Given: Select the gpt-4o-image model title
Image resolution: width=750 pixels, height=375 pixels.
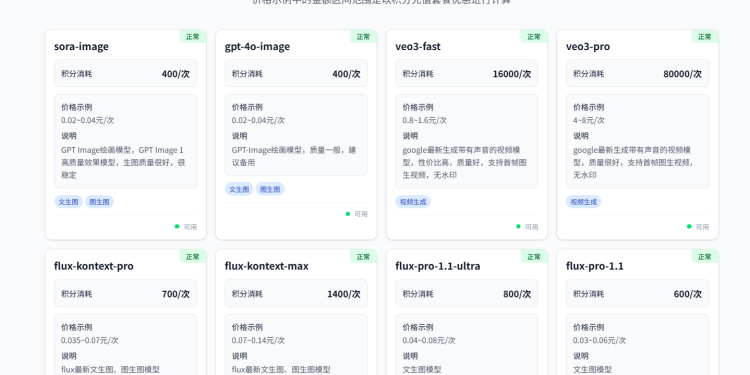Looking at the screenshot, I should pos(257,46).
